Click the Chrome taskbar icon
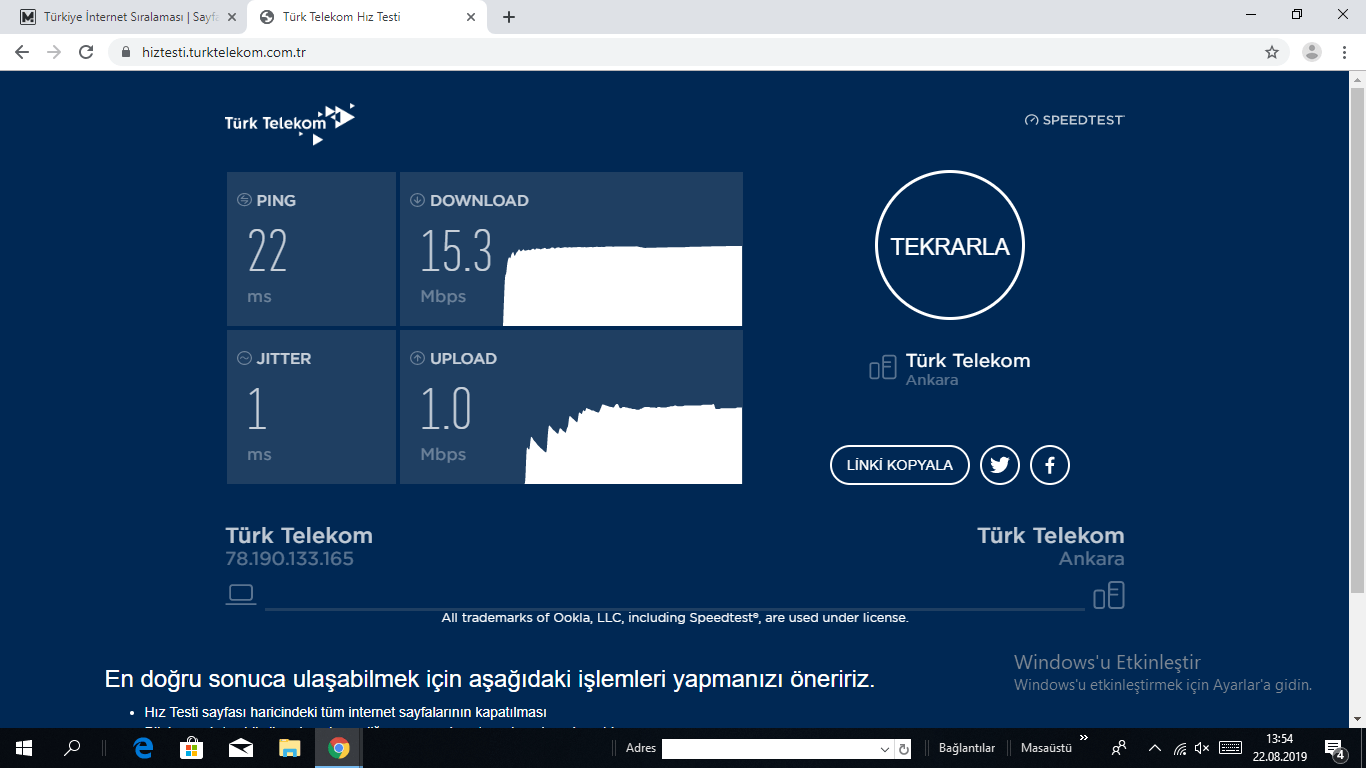 pos(339,748)
